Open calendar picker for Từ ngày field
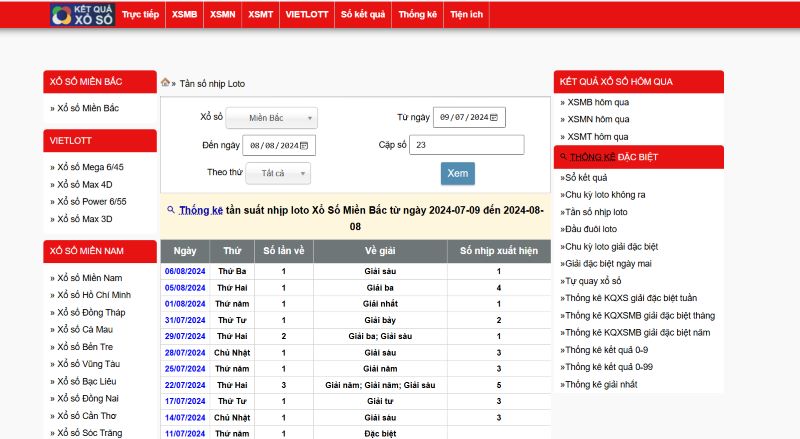The width and height of the screenshot is (800, 439). 494,118
